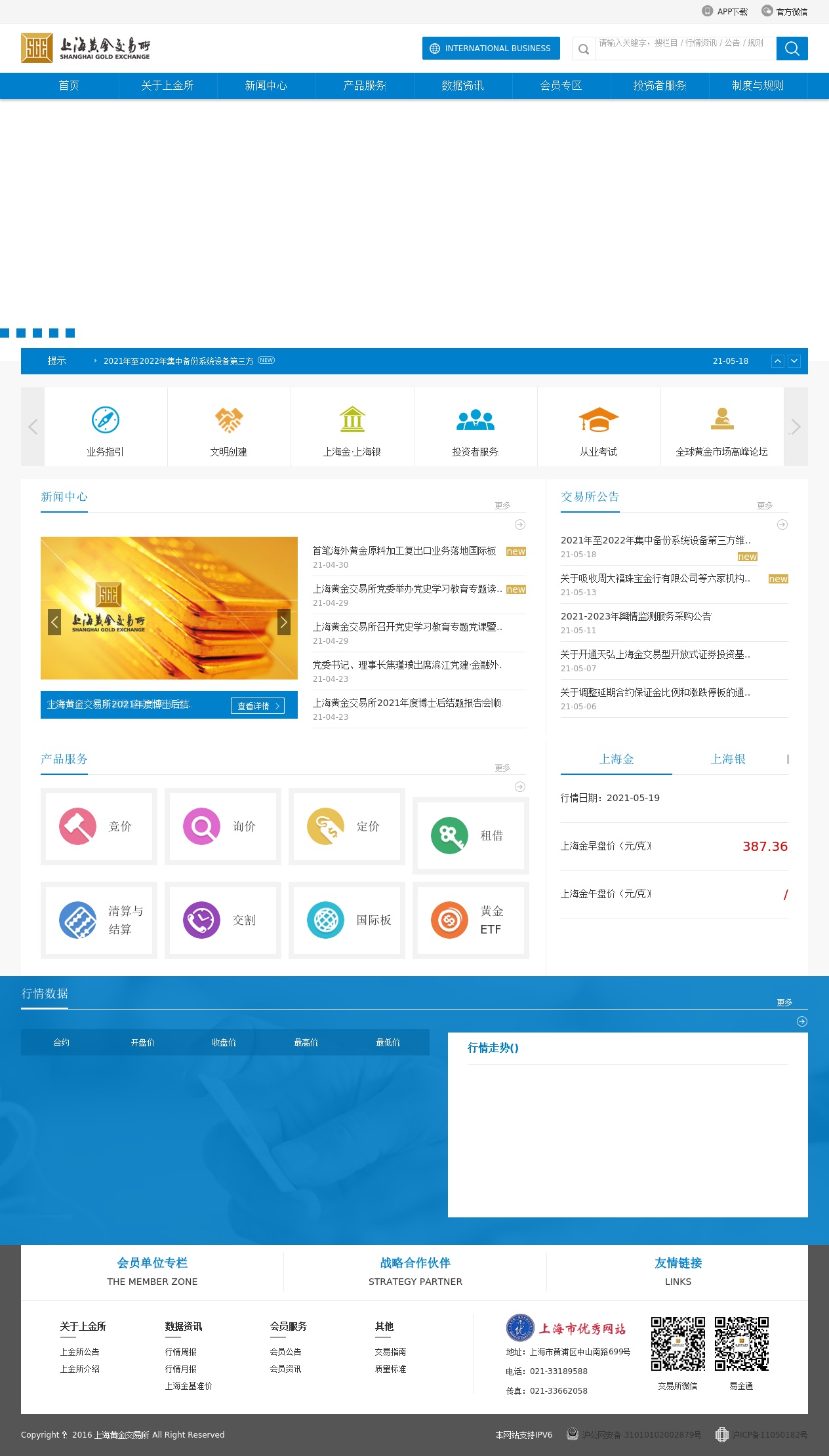This screenshot has height=1456, width=829.
Task: Go to next news image slide
Action: coord(284,622)
